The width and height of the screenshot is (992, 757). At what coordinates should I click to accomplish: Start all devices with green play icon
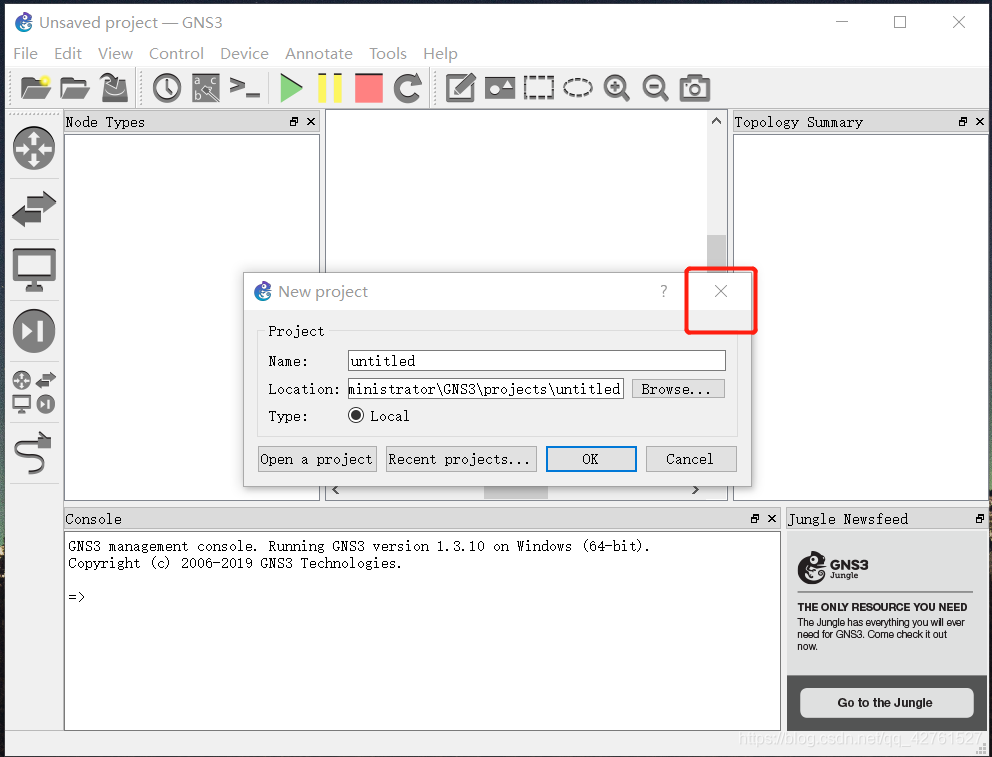[291, 88]
